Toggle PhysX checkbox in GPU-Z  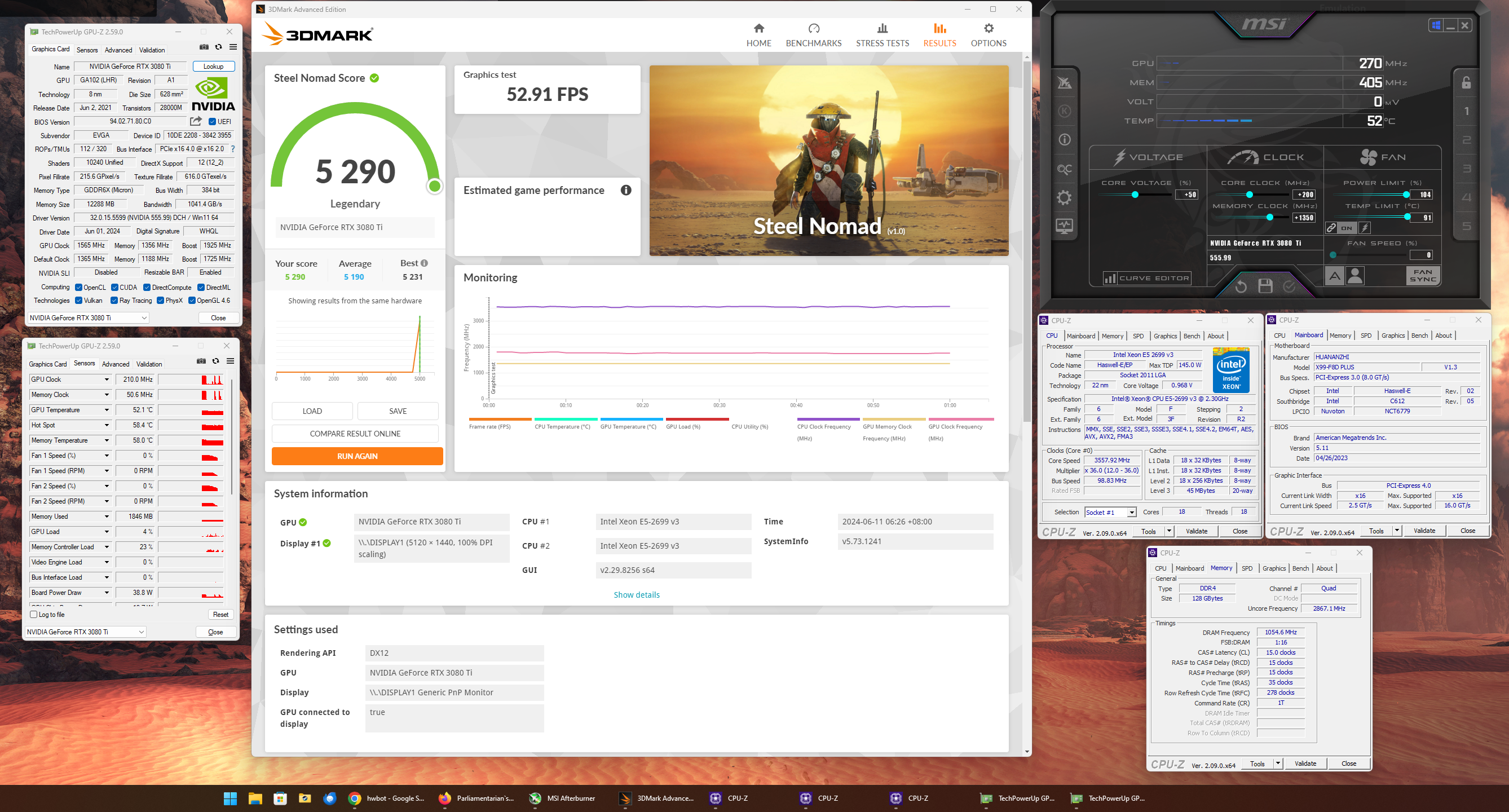click(x=161, y=301)
